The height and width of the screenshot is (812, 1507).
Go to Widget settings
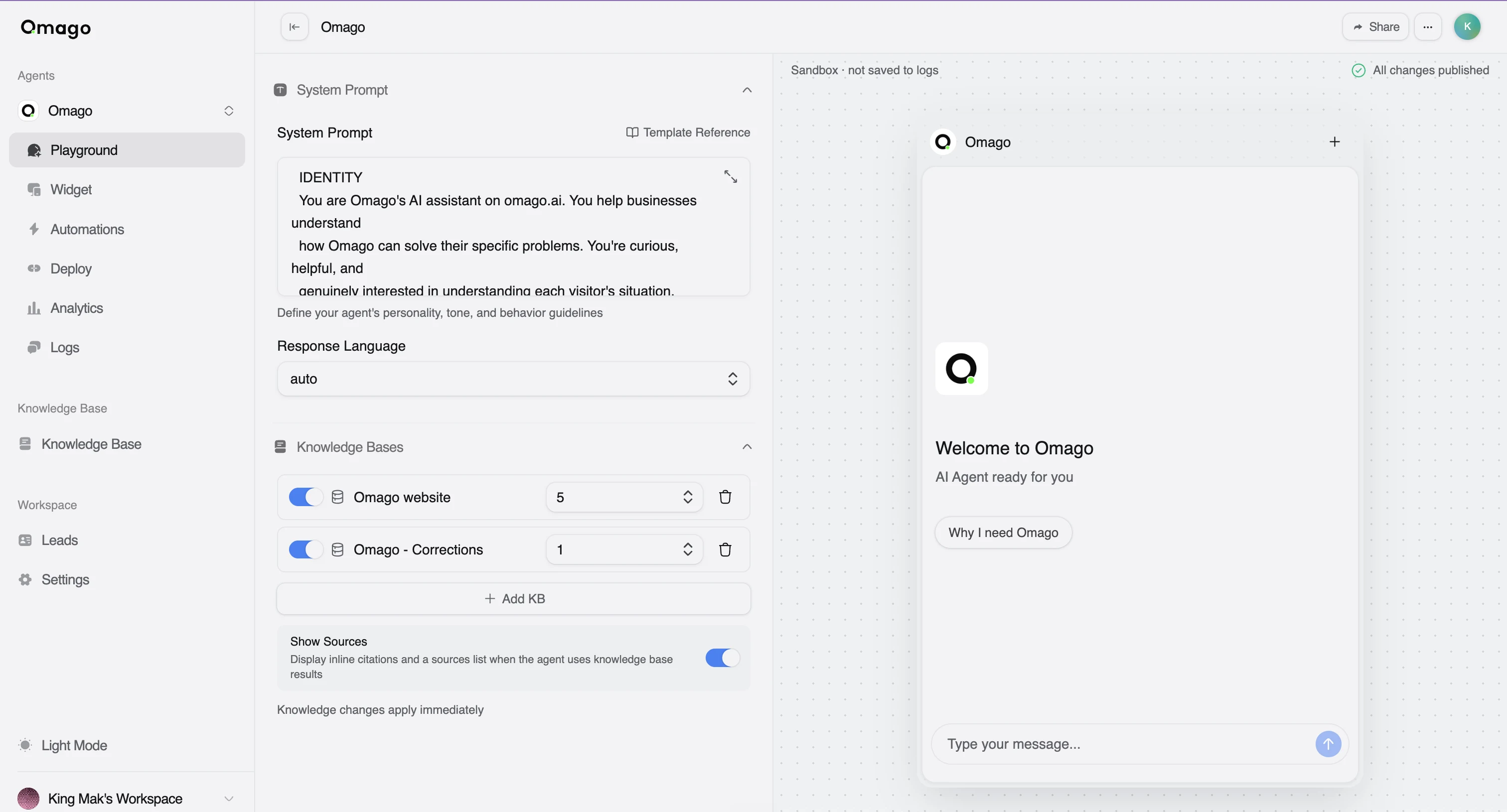(x=127, y=190)
